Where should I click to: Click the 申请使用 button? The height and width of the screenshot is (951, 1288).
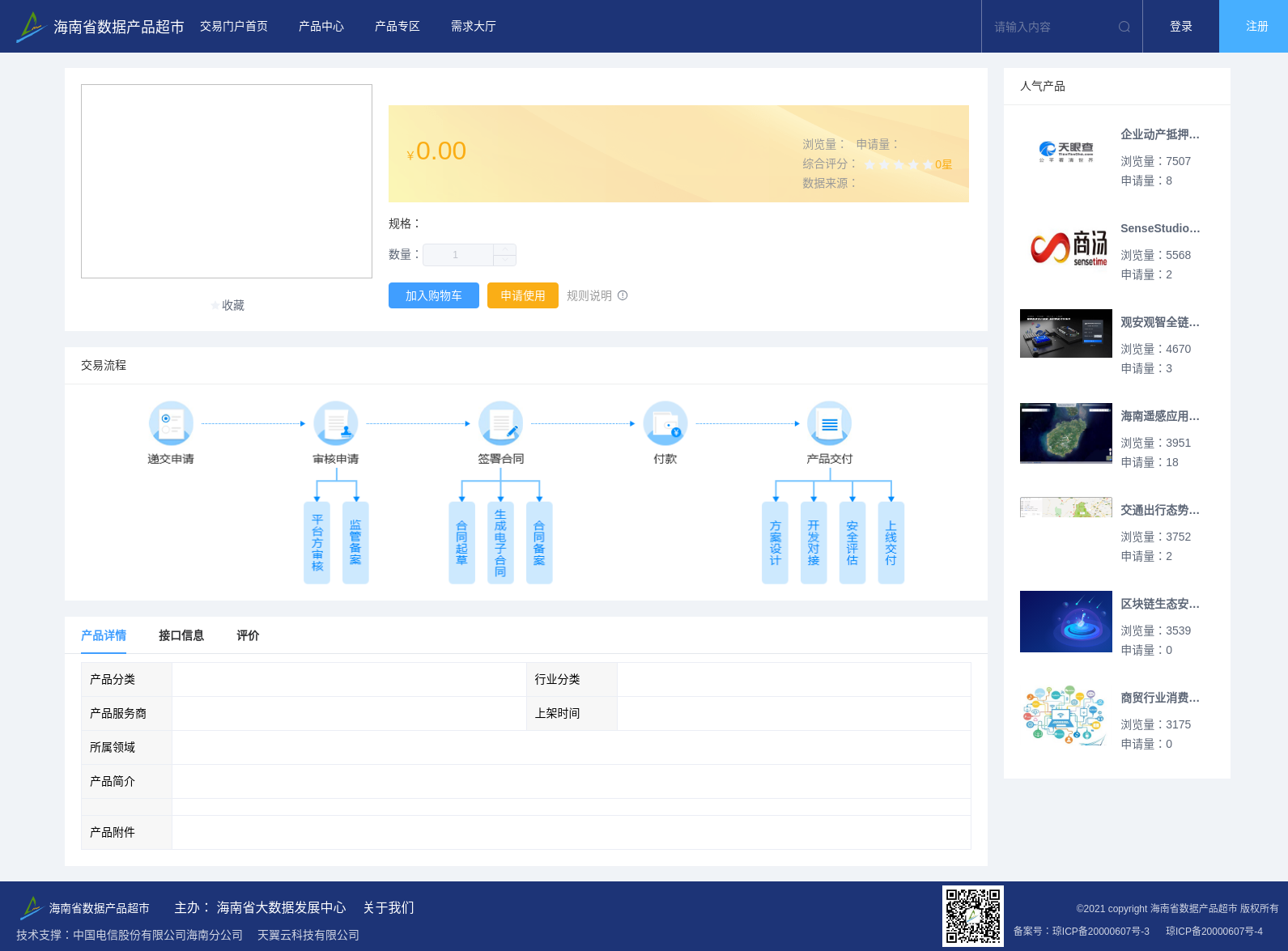(x=523, y=295)
